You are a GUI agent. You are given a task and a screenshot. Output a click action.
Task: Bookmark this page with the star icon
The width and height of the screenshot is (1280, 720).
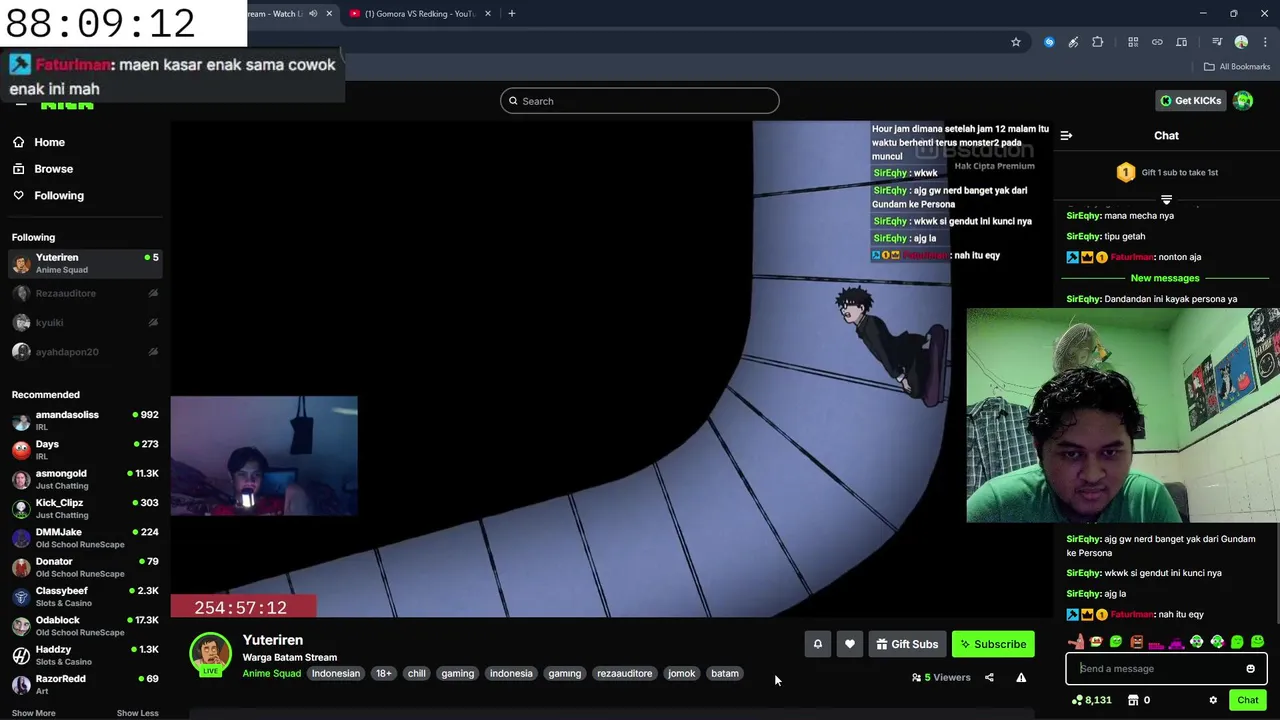[1016, 42]
